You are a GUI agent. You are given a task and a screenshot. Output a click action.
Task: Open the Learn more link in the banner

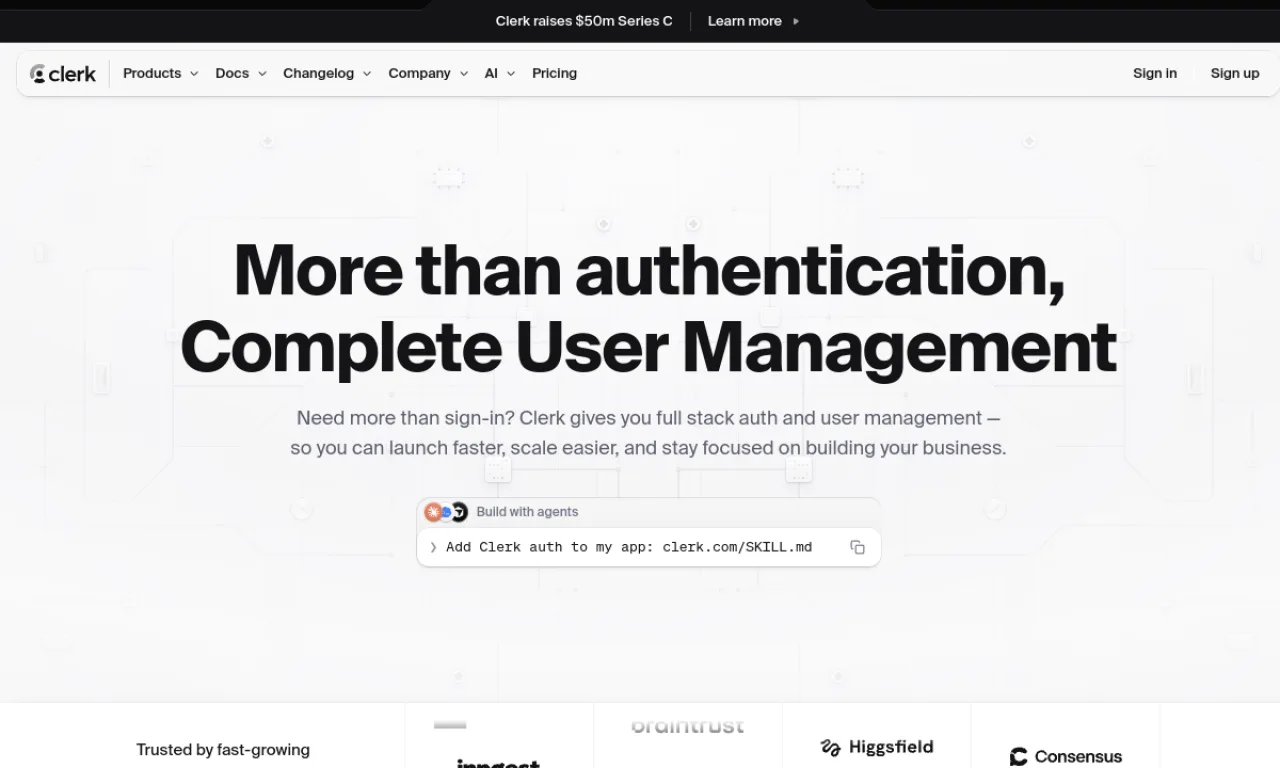753,21
